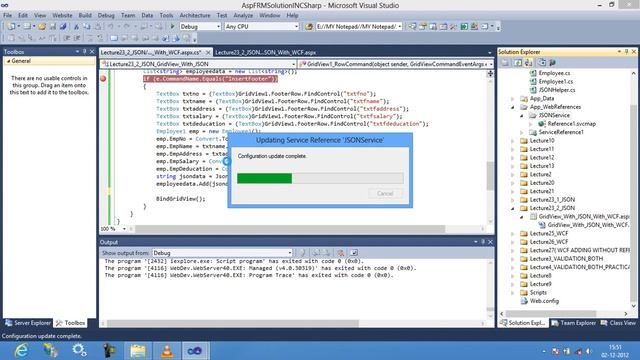Click the Clear All icon in Output toolbar
Viewport: 640px width, 360px height.
[340, 253]
